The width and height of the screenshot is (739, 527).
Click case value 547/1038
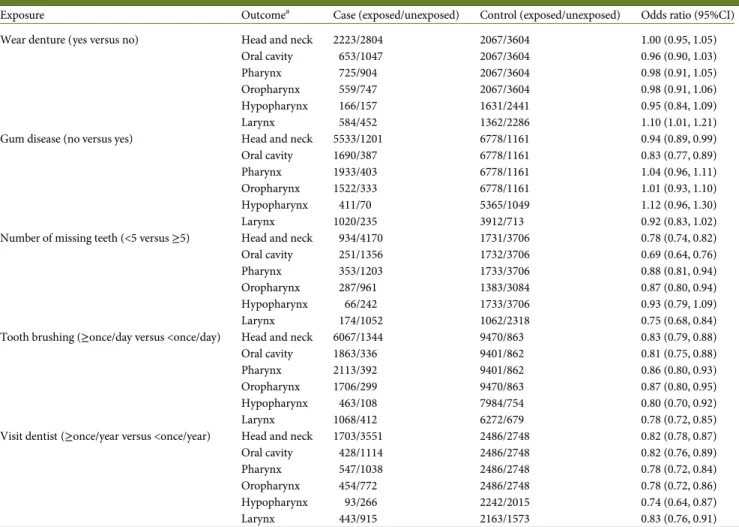[x=361, y=469]
